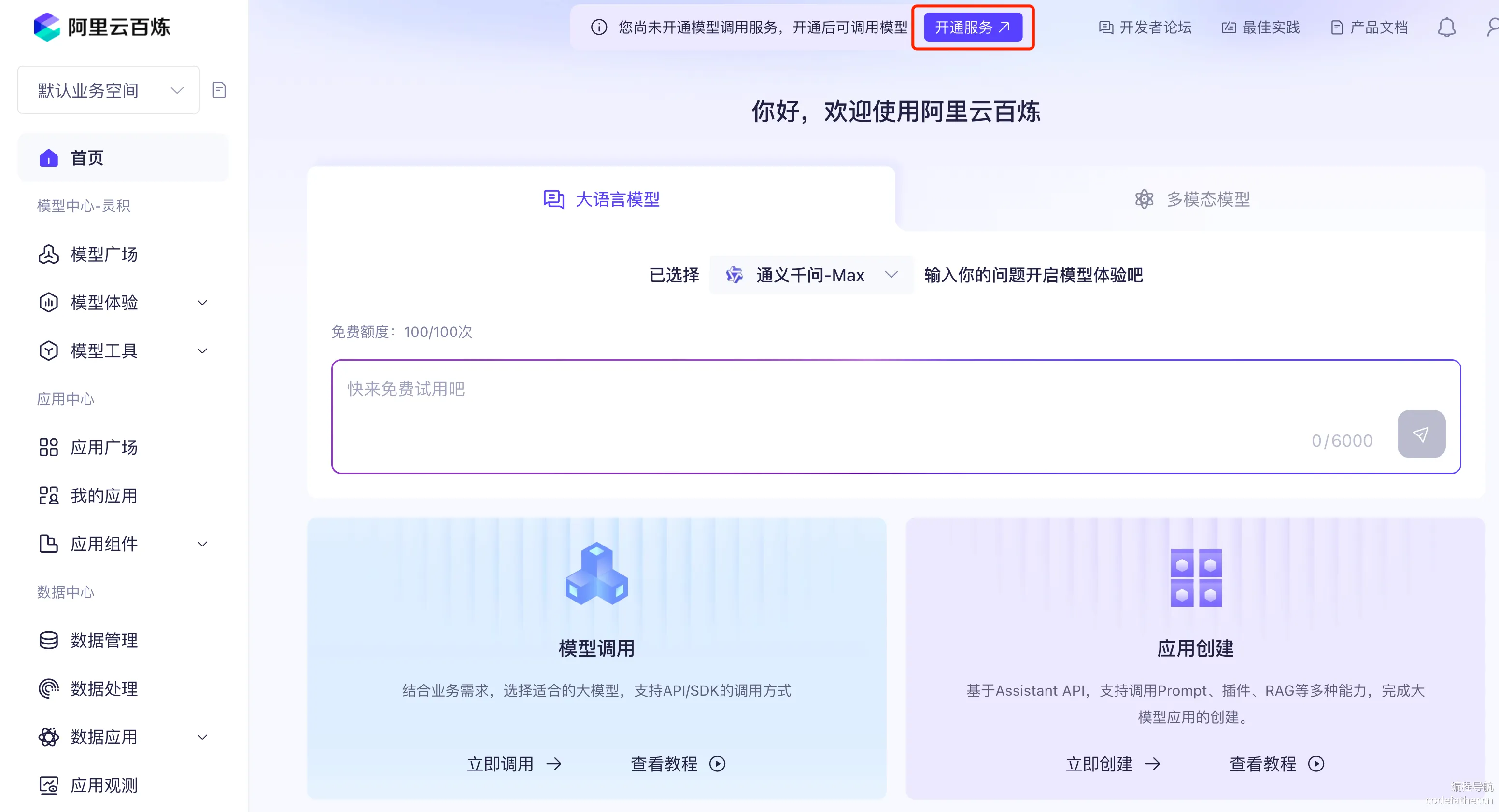Screen dimensions: 1499x812
Task: Click the 模型调用 card title
Action: tap(596, 648)
